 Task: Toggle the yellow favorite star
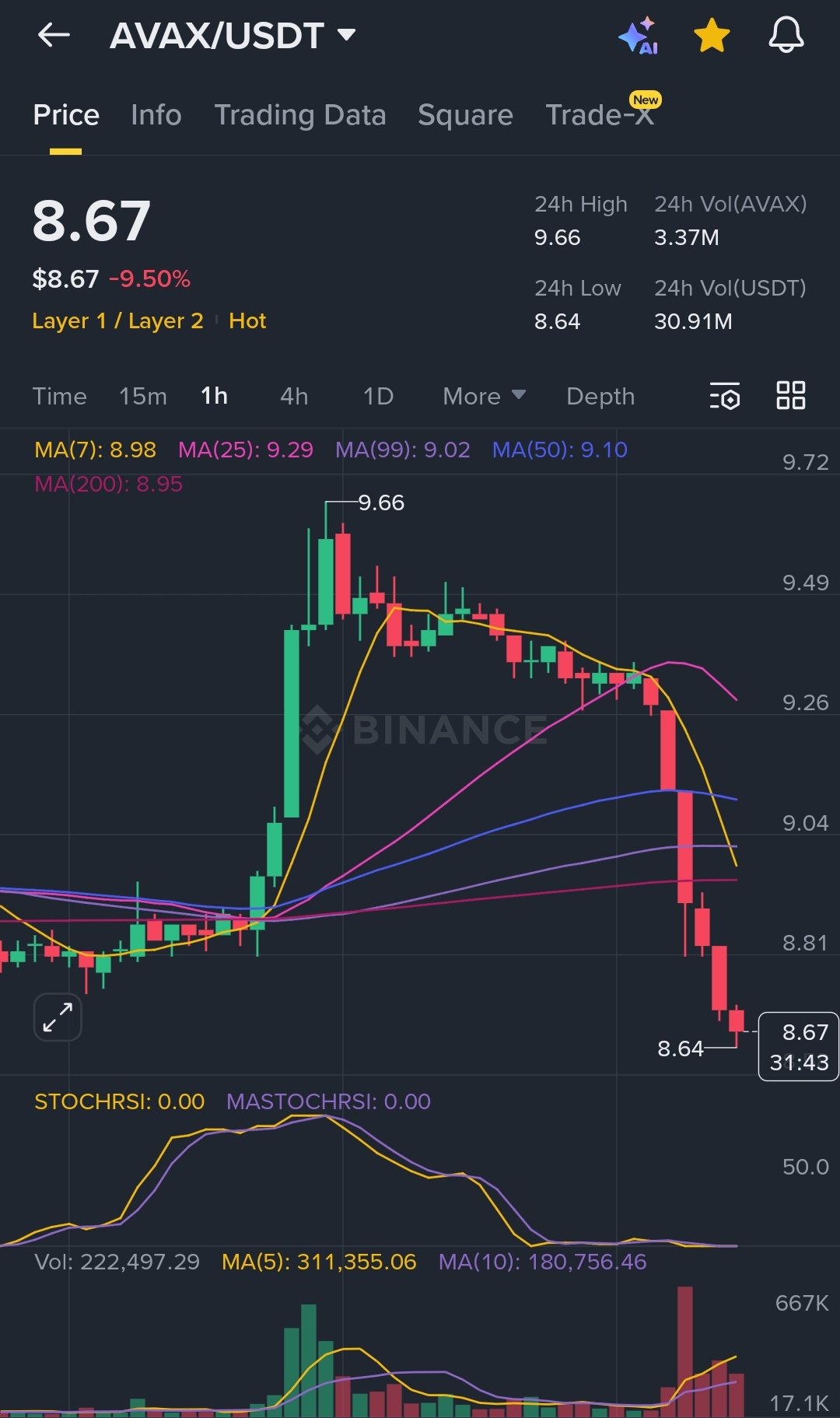712,36
